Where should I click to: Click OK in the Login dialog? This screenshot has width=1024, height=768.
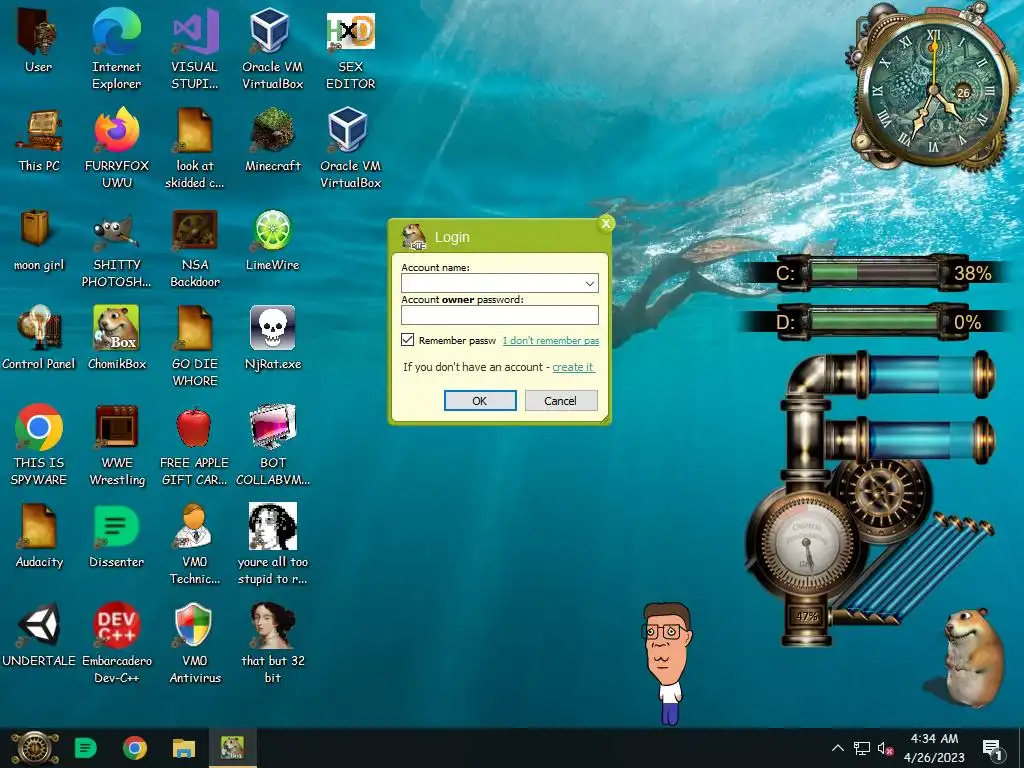tap(480, 400)
